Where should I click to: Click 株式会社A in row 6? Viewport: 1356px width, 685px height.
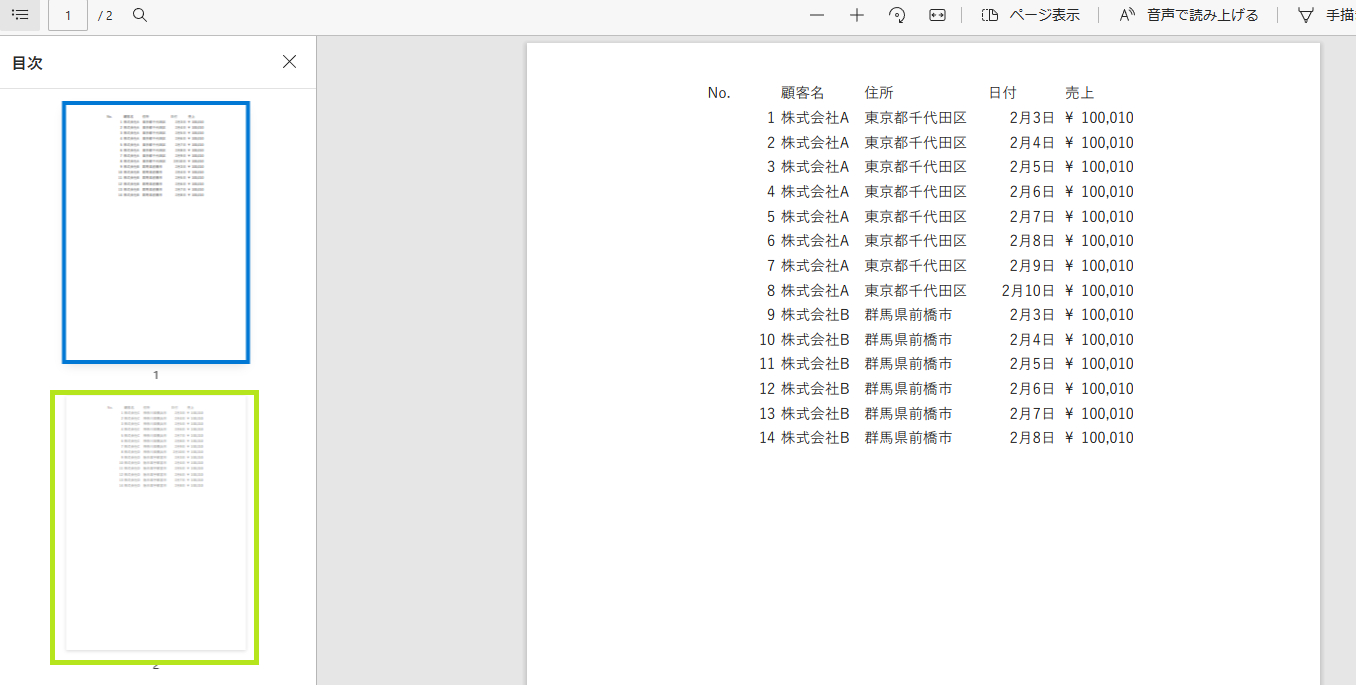point(815,241)
